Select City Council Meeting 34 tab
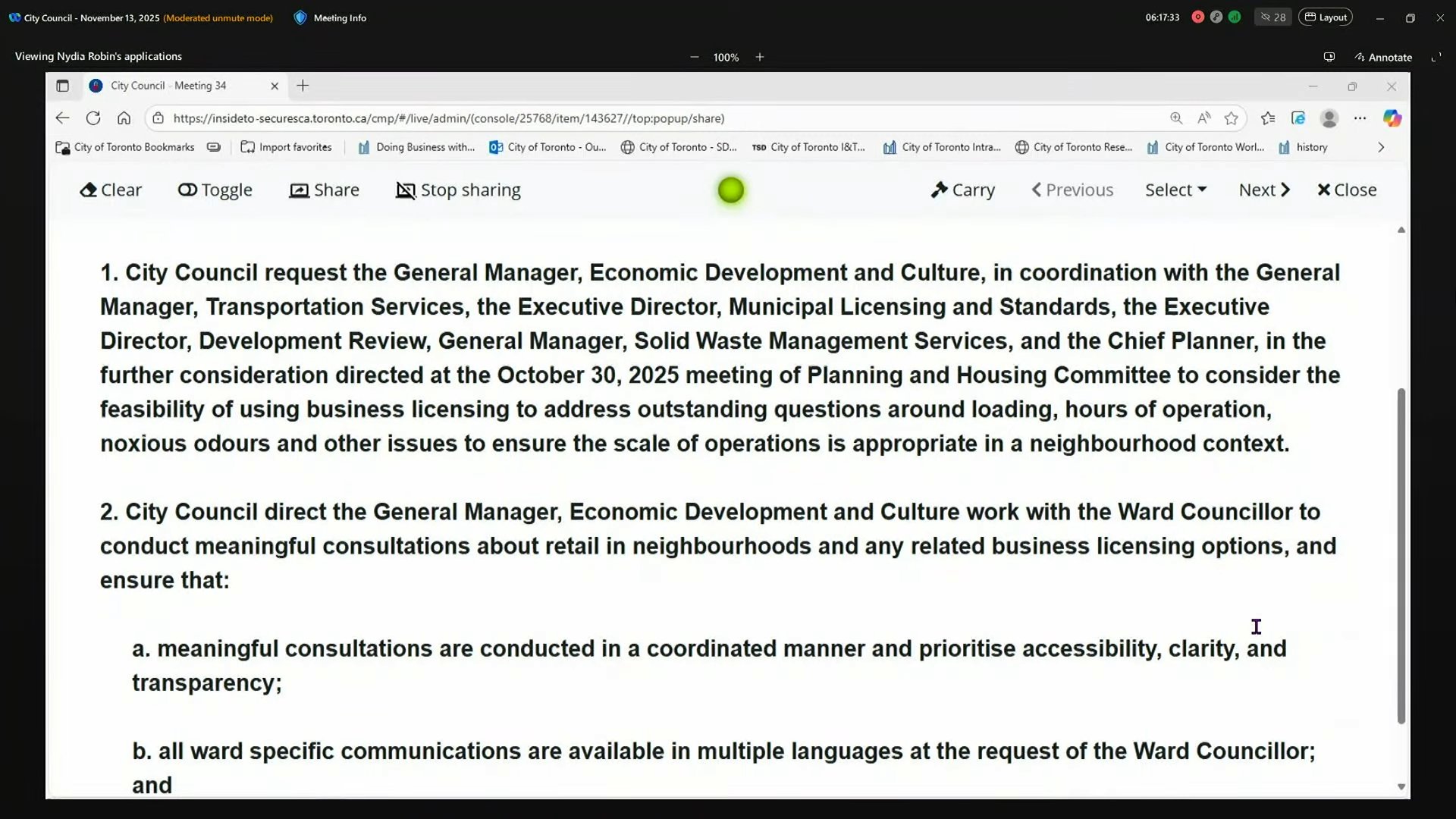1456x819 pixels. 168,86
